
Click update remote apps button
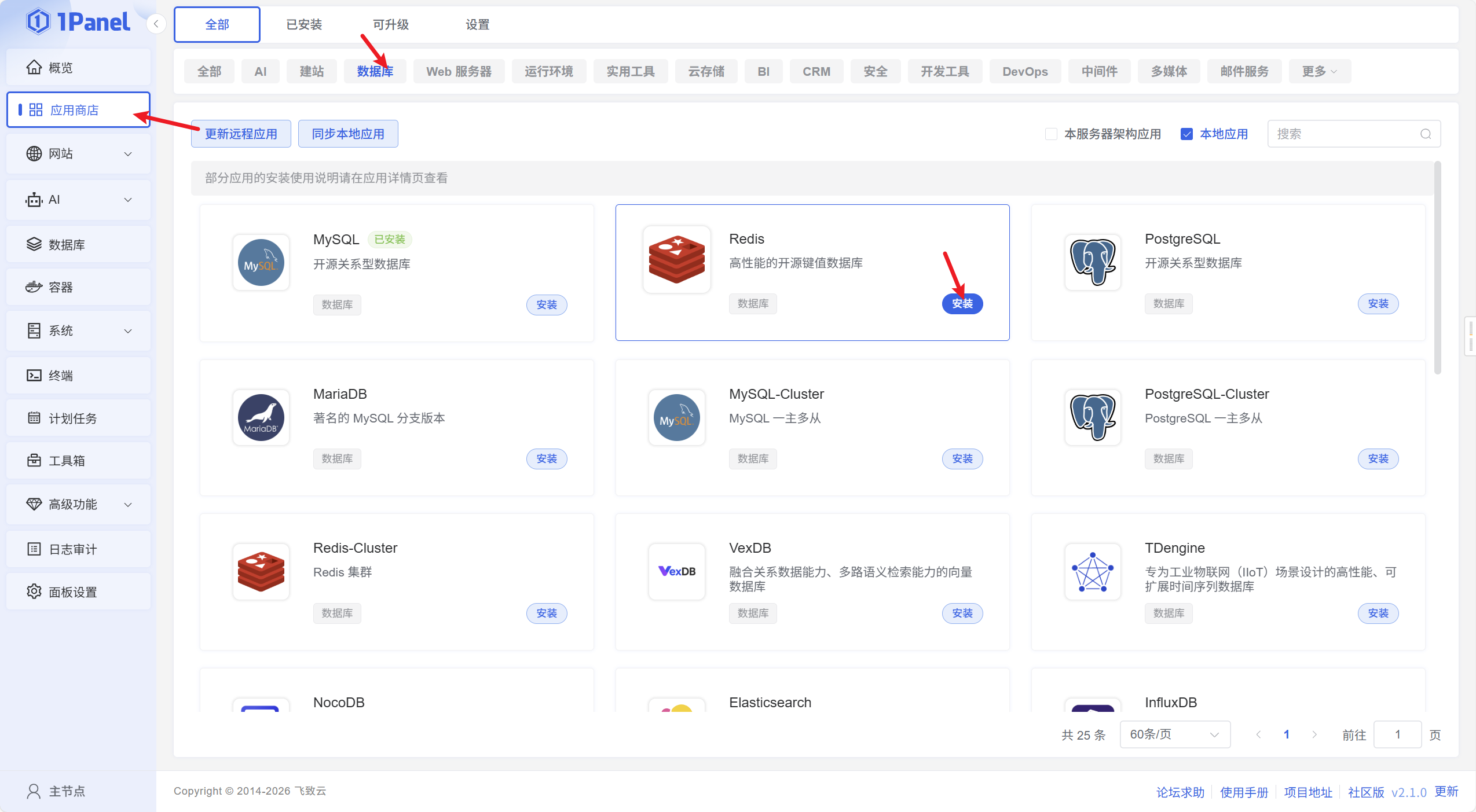tap(241, 134)
